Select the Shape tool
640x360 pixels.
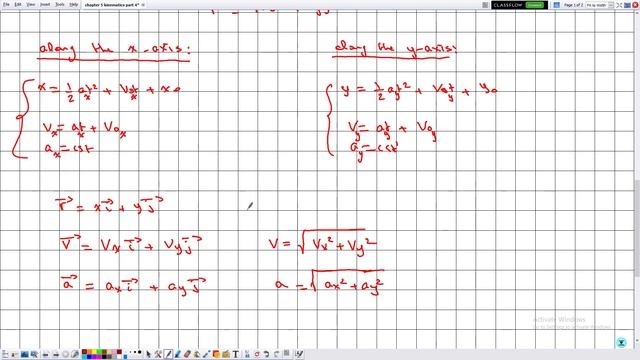click(x=216, y=354)
